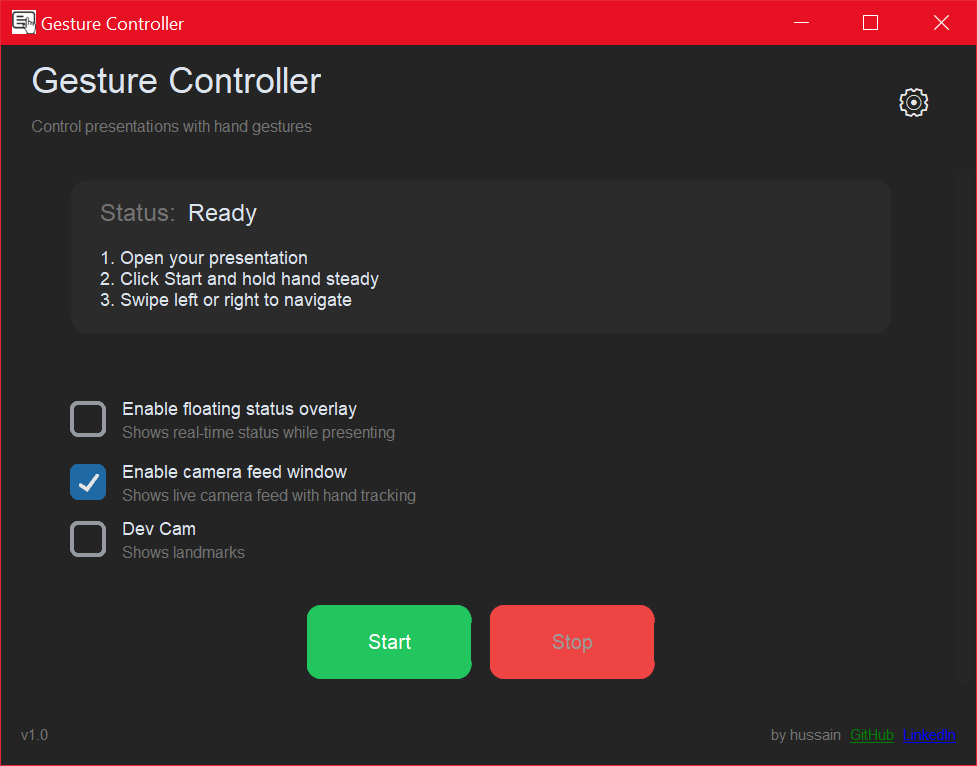977x766 pixels.
Task: Click the 'Control presentations with hand gestures' subtitle
Action: click(171, 126)
